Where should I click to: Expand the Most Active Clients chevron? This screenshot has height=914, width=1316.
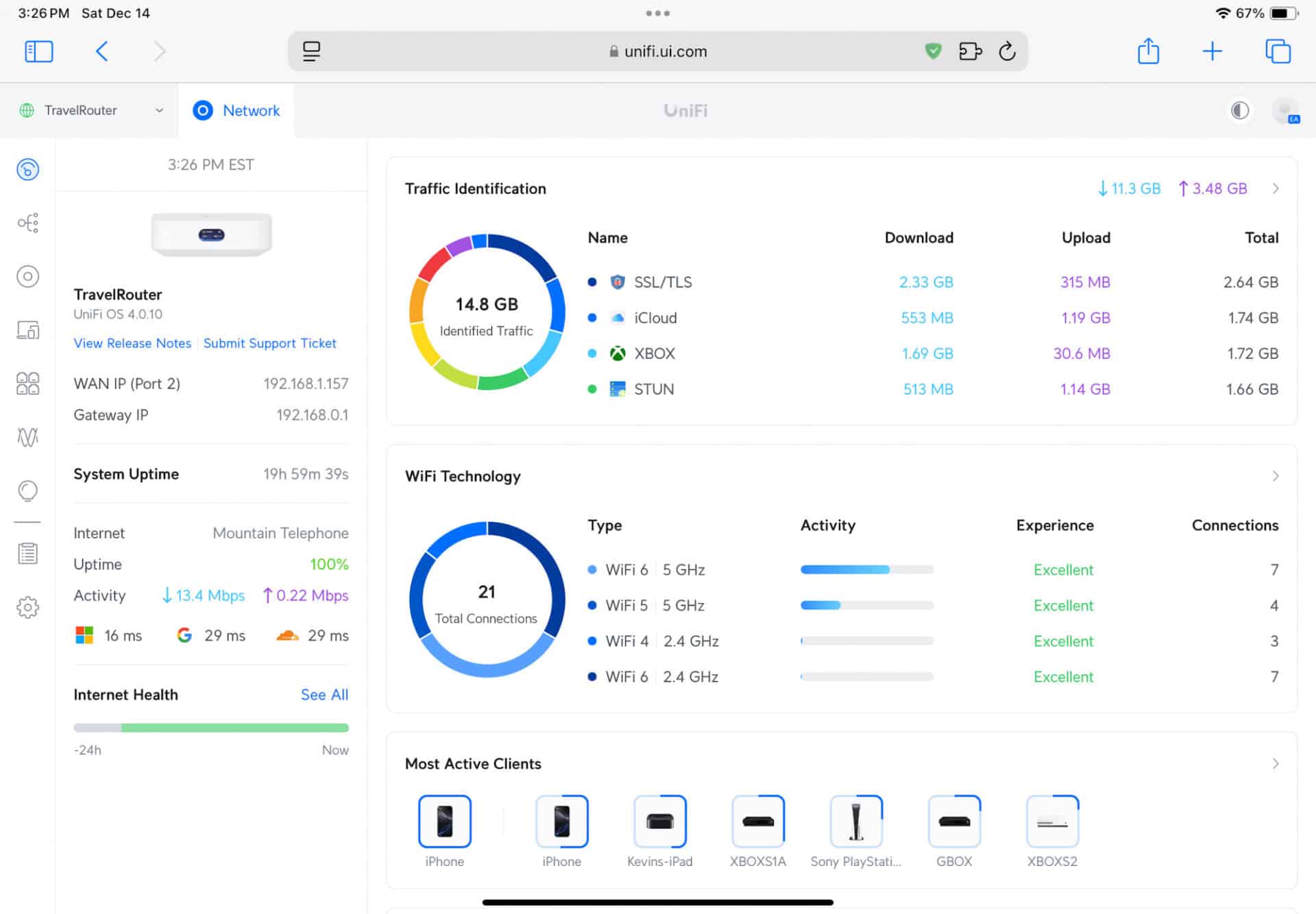(x=1275, y=763)
